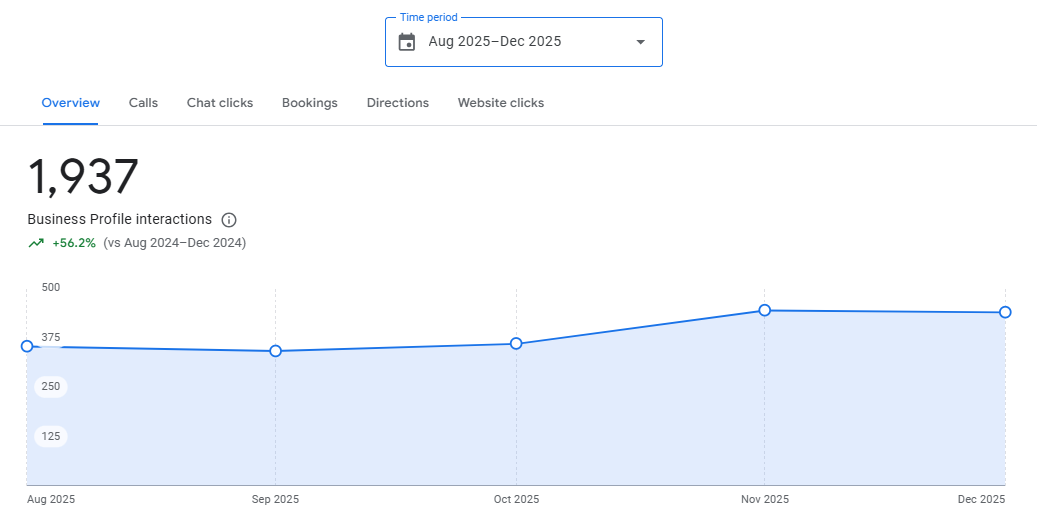Select the Sep 2025 data point on chart

tap(276, 351)
